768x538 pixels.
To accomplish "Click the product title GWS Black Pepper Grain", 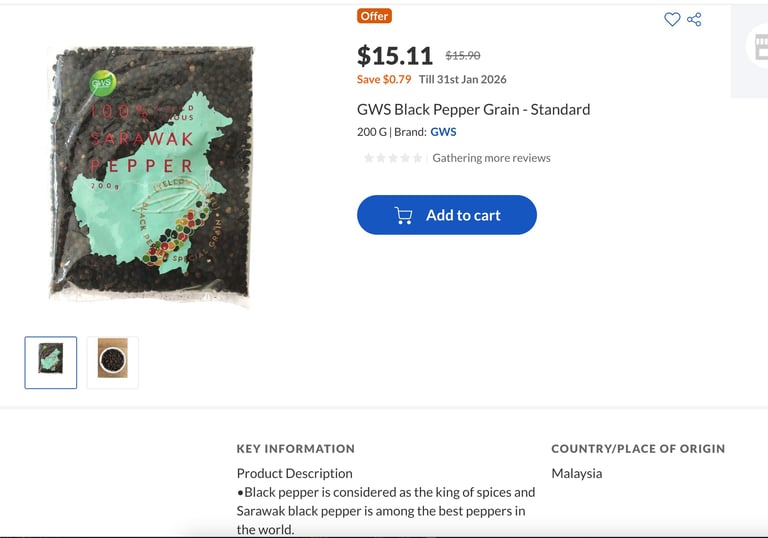I will (x=474, y=109).
